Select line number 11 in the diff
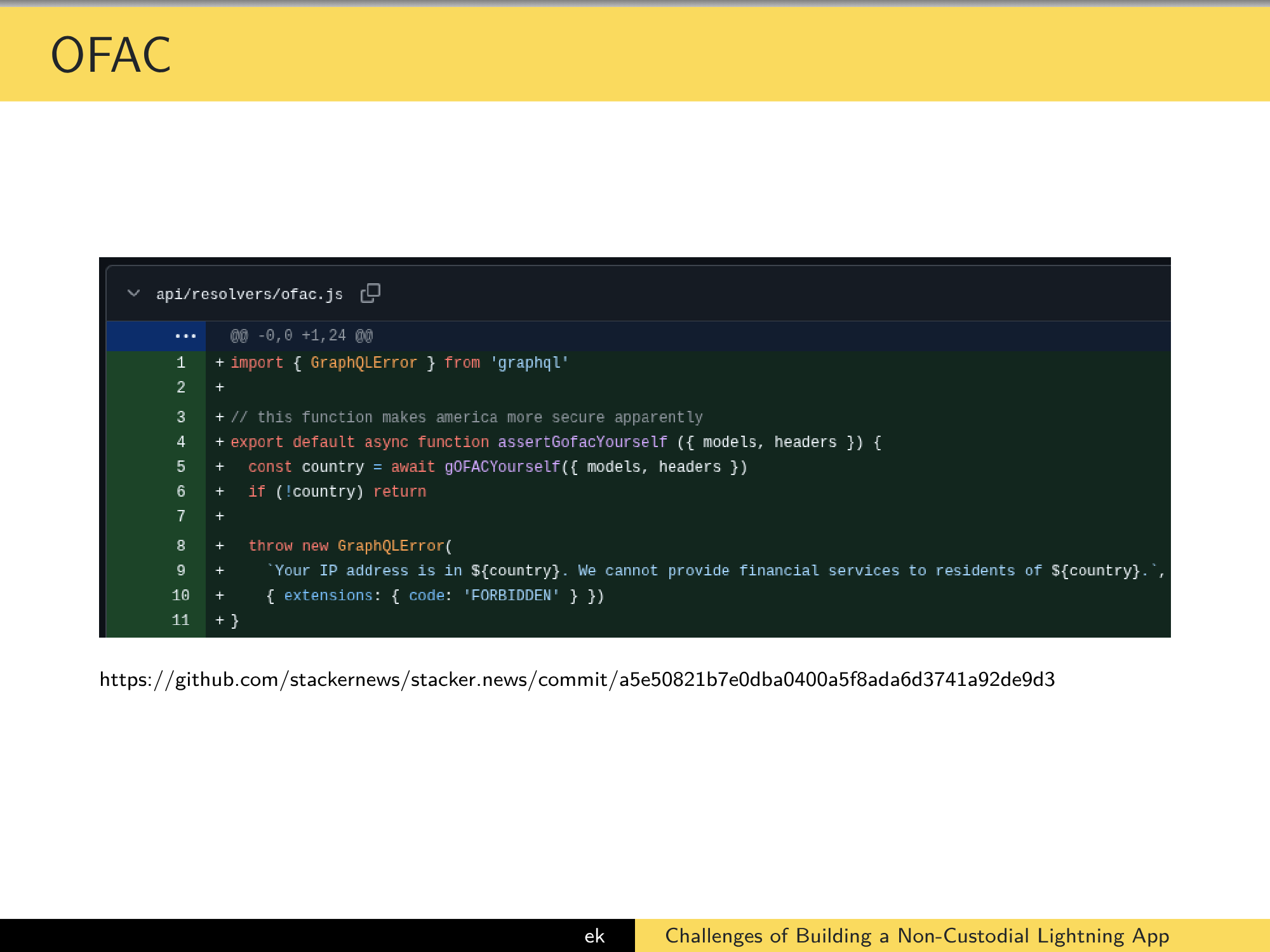 point(180,620)
